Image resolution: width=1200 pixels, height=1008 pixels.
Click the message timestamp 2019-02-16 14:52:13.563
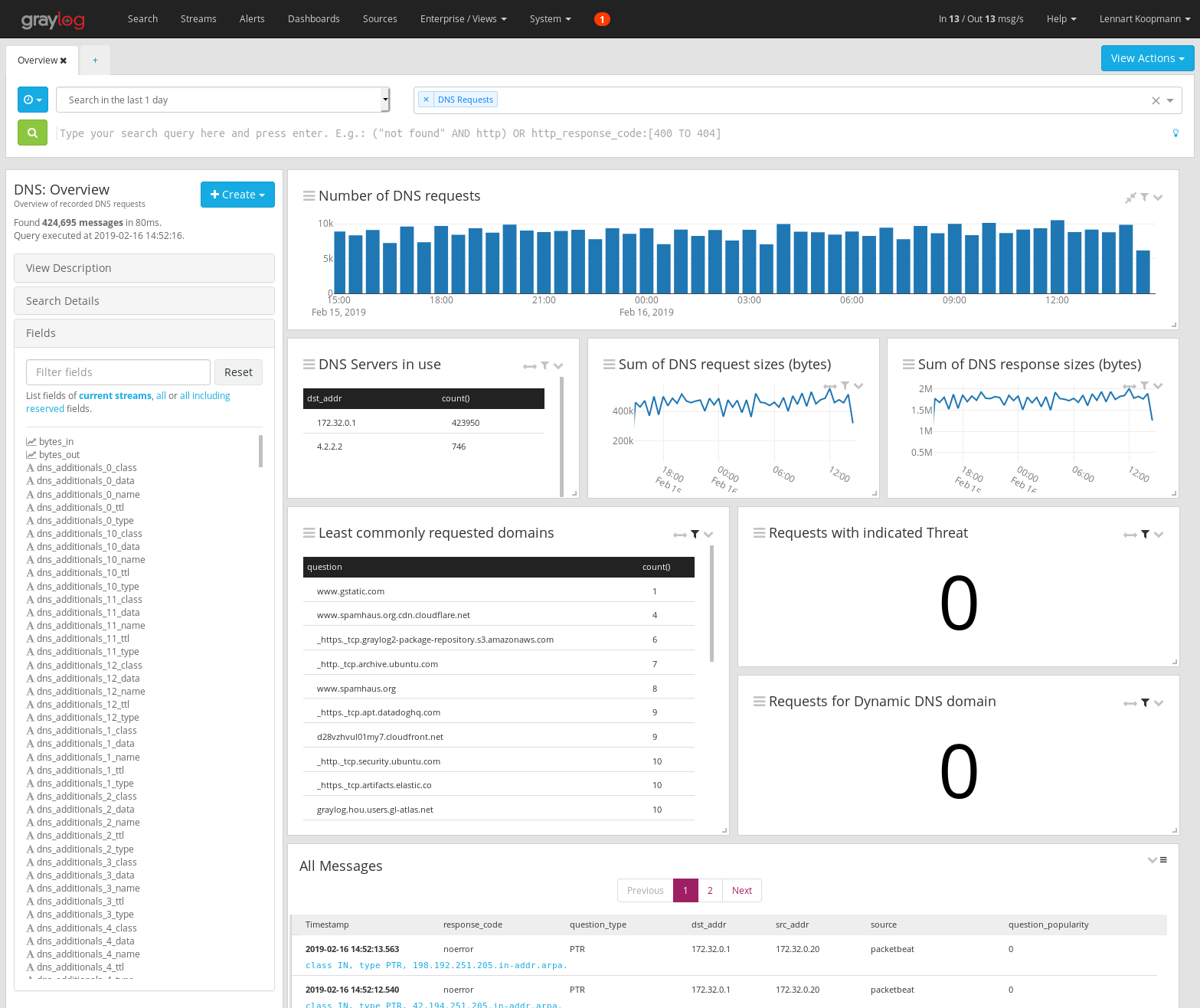click(x=352, y=949)
